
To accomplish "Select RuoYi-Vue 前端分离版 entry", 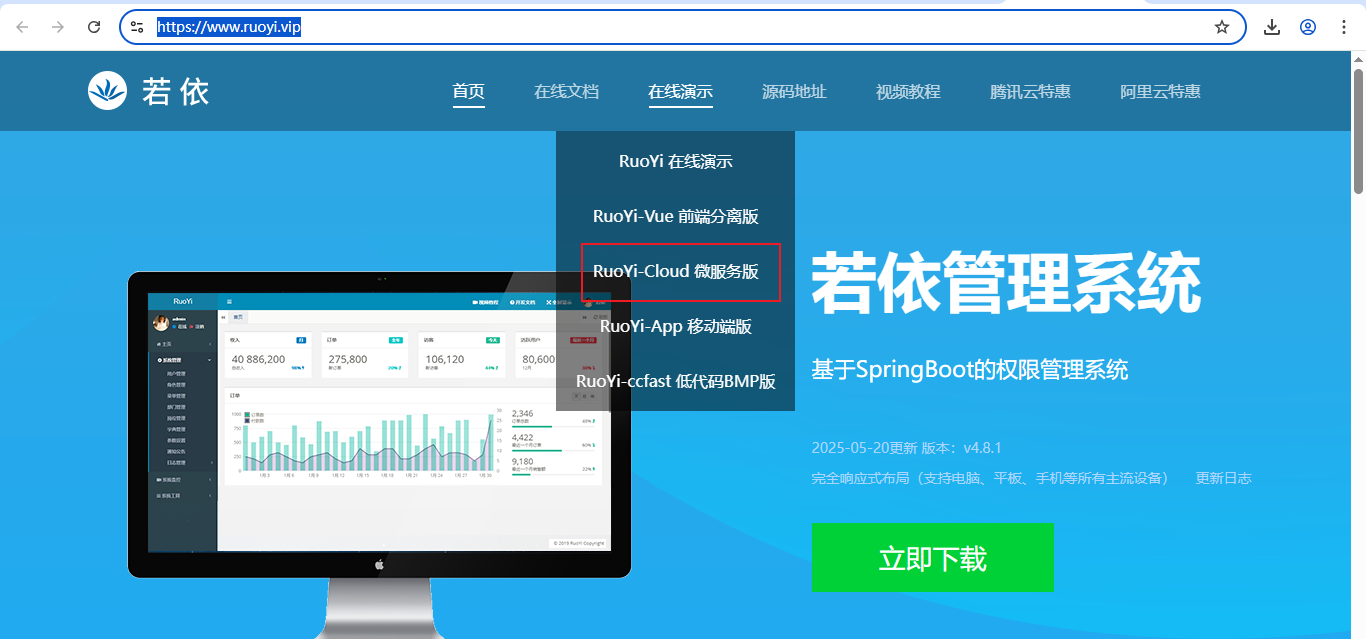I will [676, 216].
